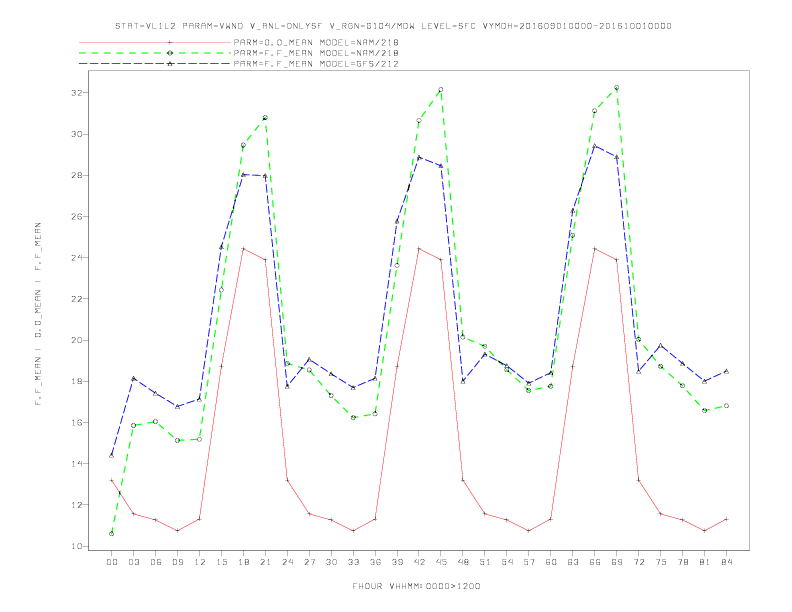Image resolution: width=792 pixels, height=612 pixels.
Task: Click y-axis tick label 32
Action: (x=77, y=93)
